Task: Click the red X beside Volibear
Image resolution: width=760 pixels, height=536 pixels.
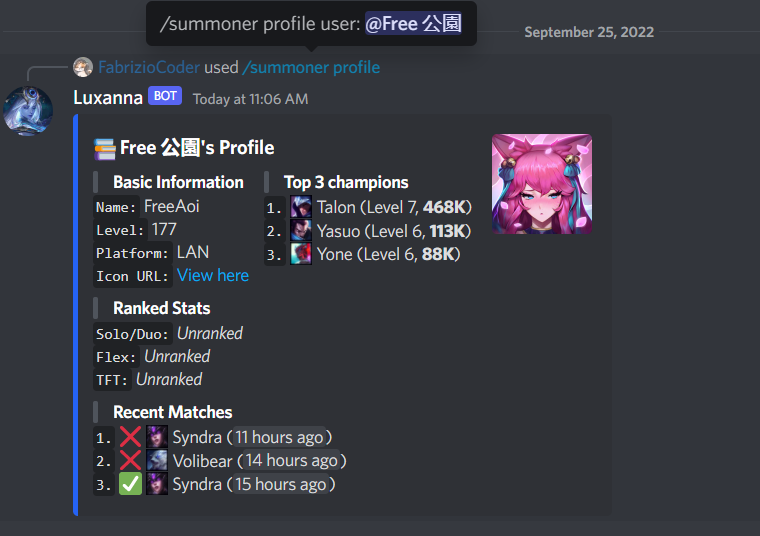Action: pyautogui.click(x=130, y=460)
